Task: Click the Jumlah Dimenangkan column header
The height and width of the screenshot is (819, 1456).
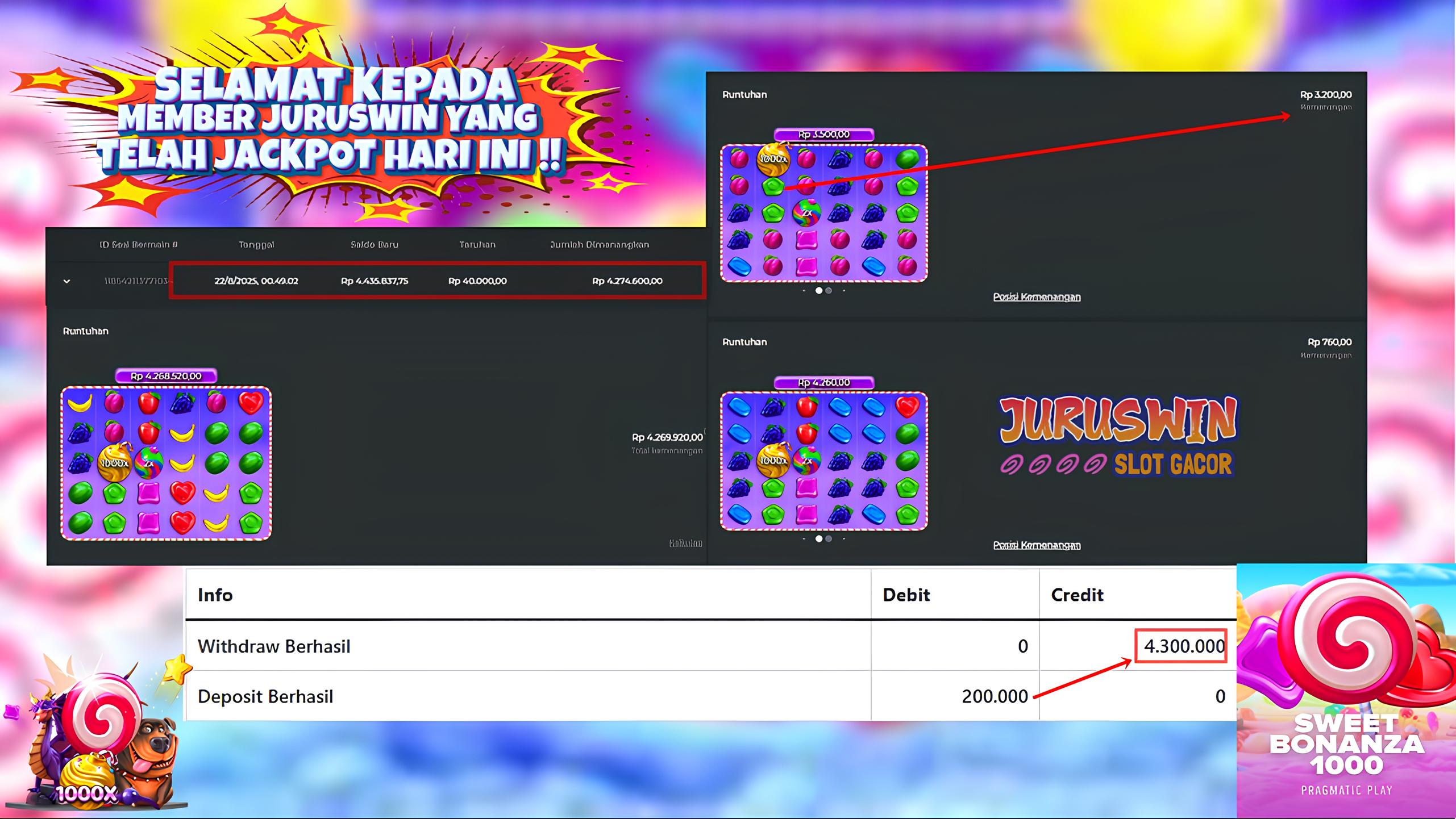Action: 599,245
